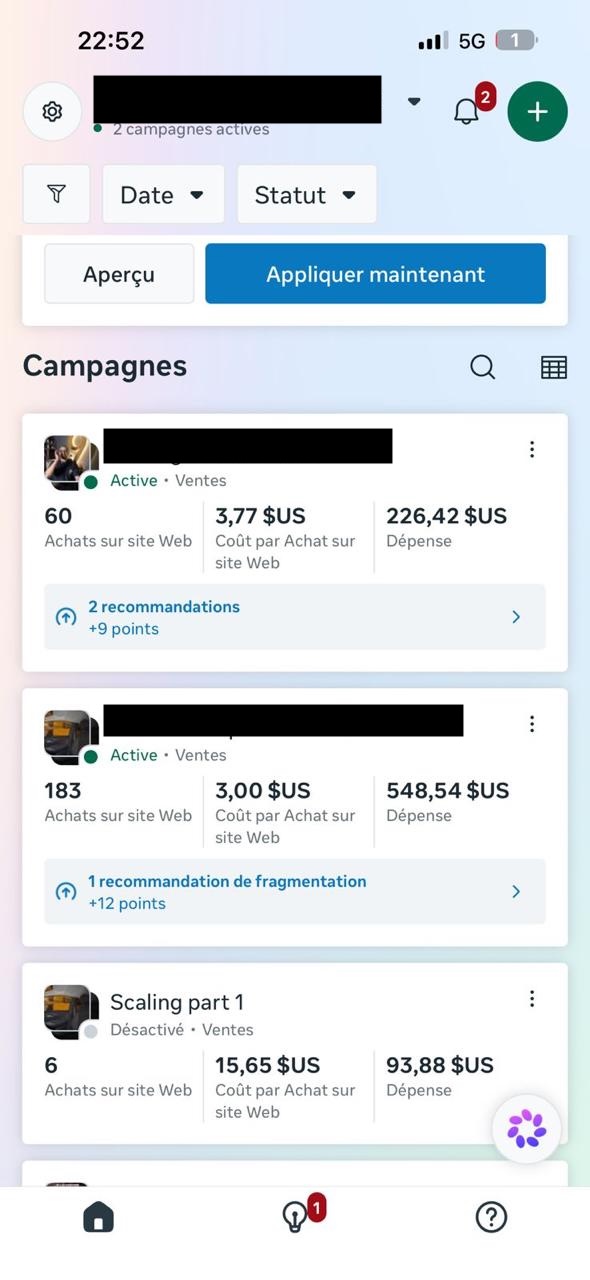Screen dimensions: 590x1280
Task: Tap the Appliquer maintenant button
Action: click(376, 274)
